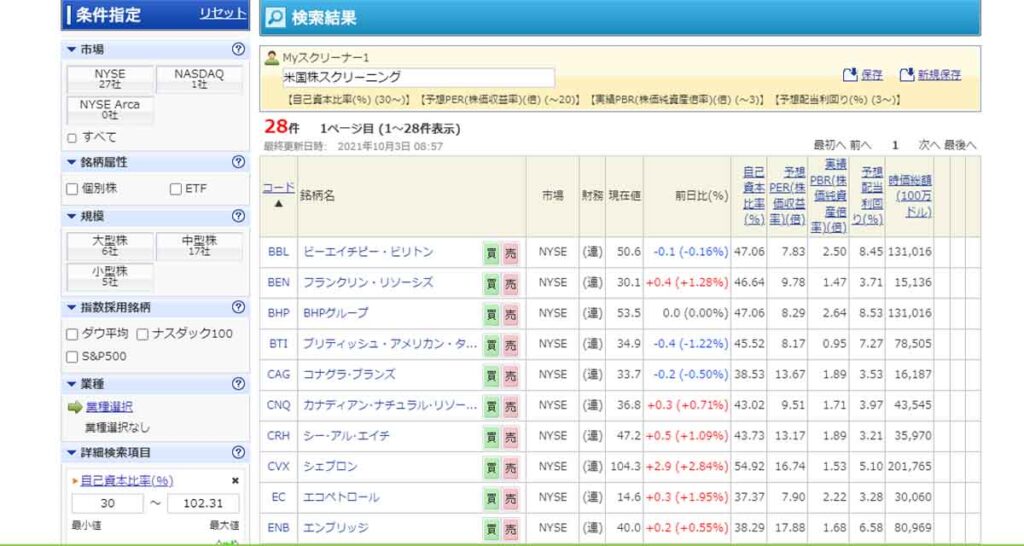Image resolution: width=1024 pixels, height=546 pixels.
Task: Click the green arrow beside 業種選択
Action: (74, 407)
